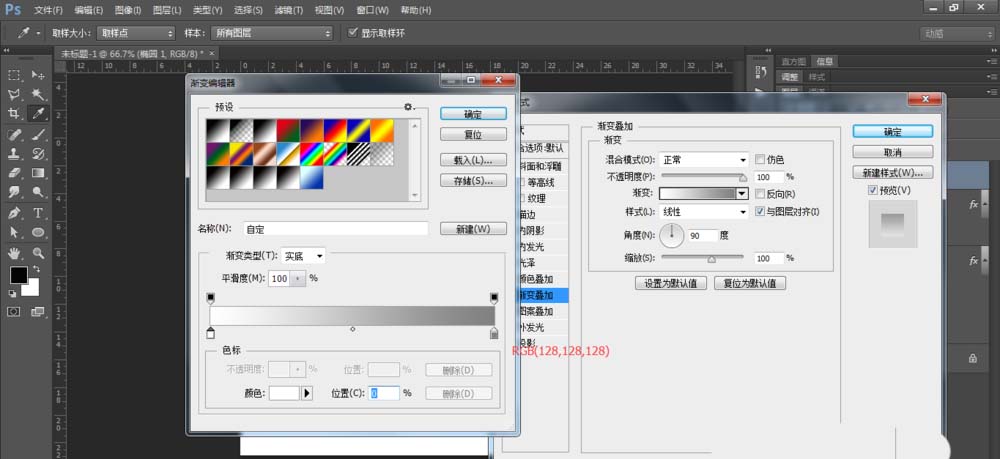Select the Gradient tool in the toolbox
The width and height of the screenshot is (1000, 459).
(38, 172)
